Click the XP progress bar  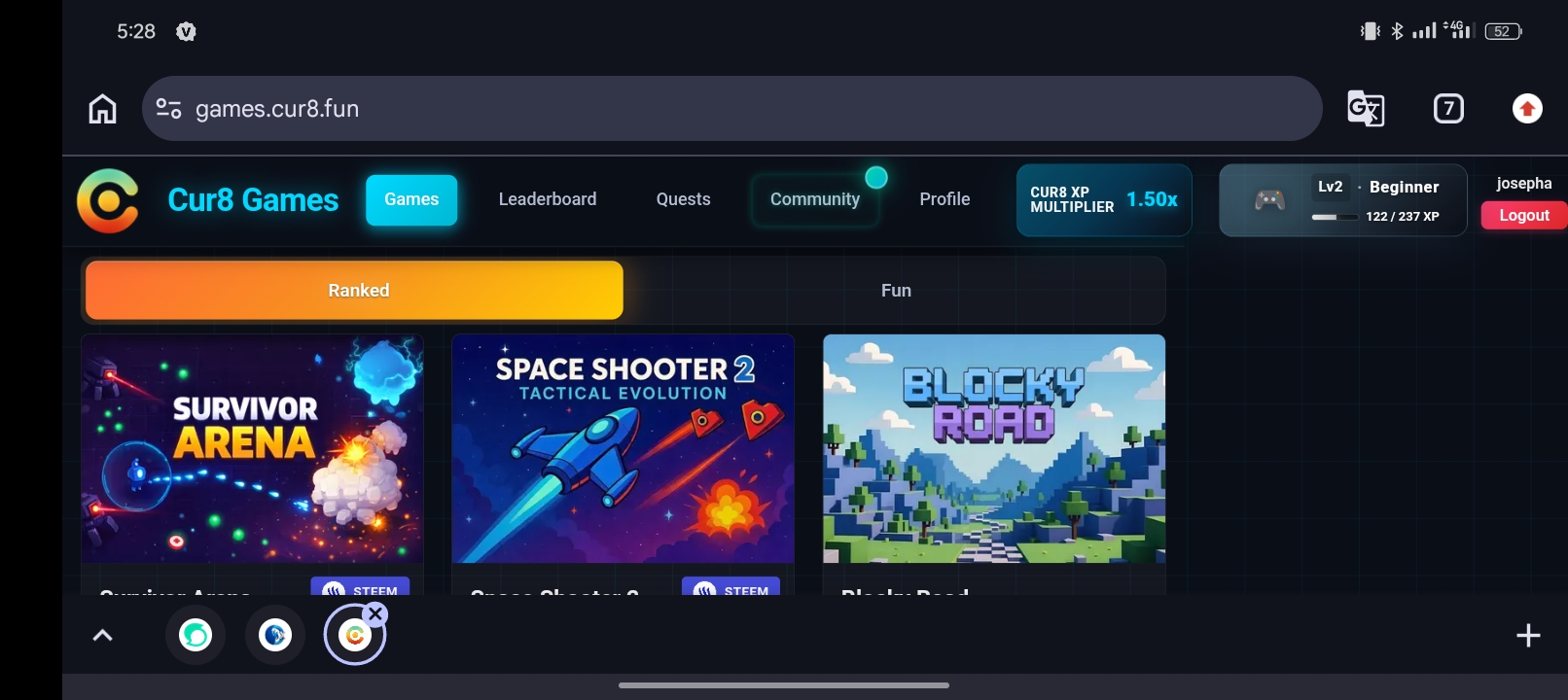[1335, 217]
